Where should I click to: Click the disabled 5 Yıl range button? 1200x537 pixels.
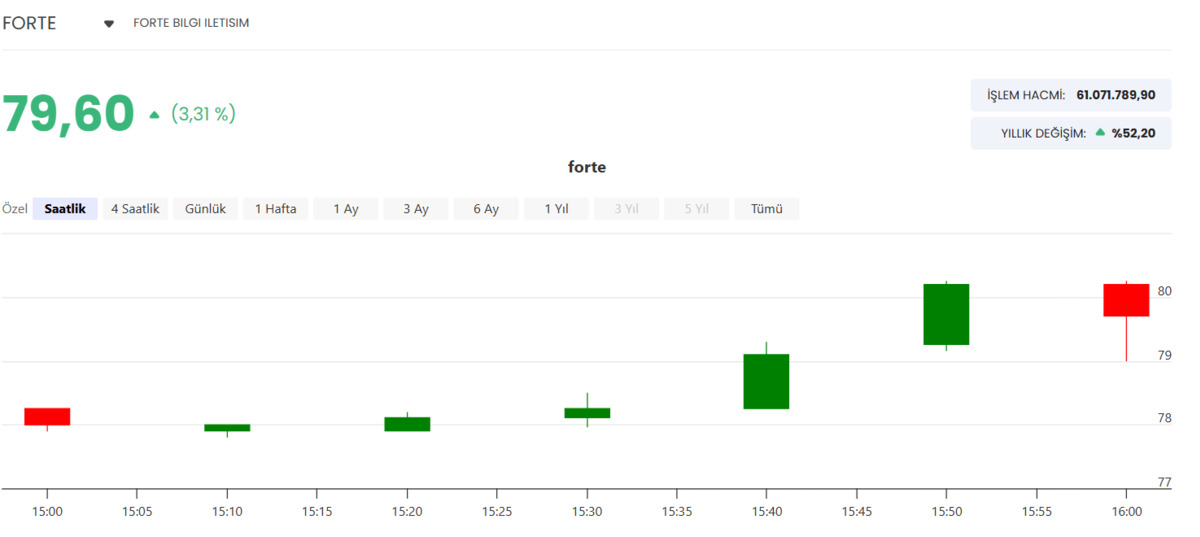pos(697,209)
